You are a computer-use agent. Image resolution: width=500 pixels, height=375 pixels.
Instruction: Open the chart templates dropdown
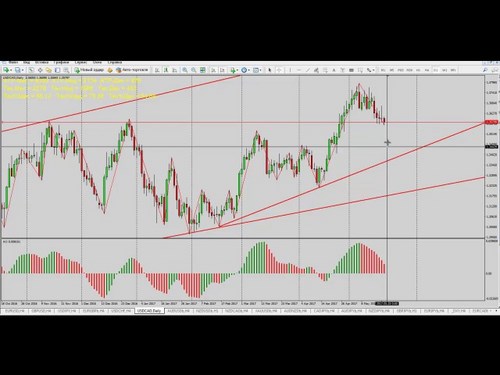pyautogui.click(x=260, y=70)
